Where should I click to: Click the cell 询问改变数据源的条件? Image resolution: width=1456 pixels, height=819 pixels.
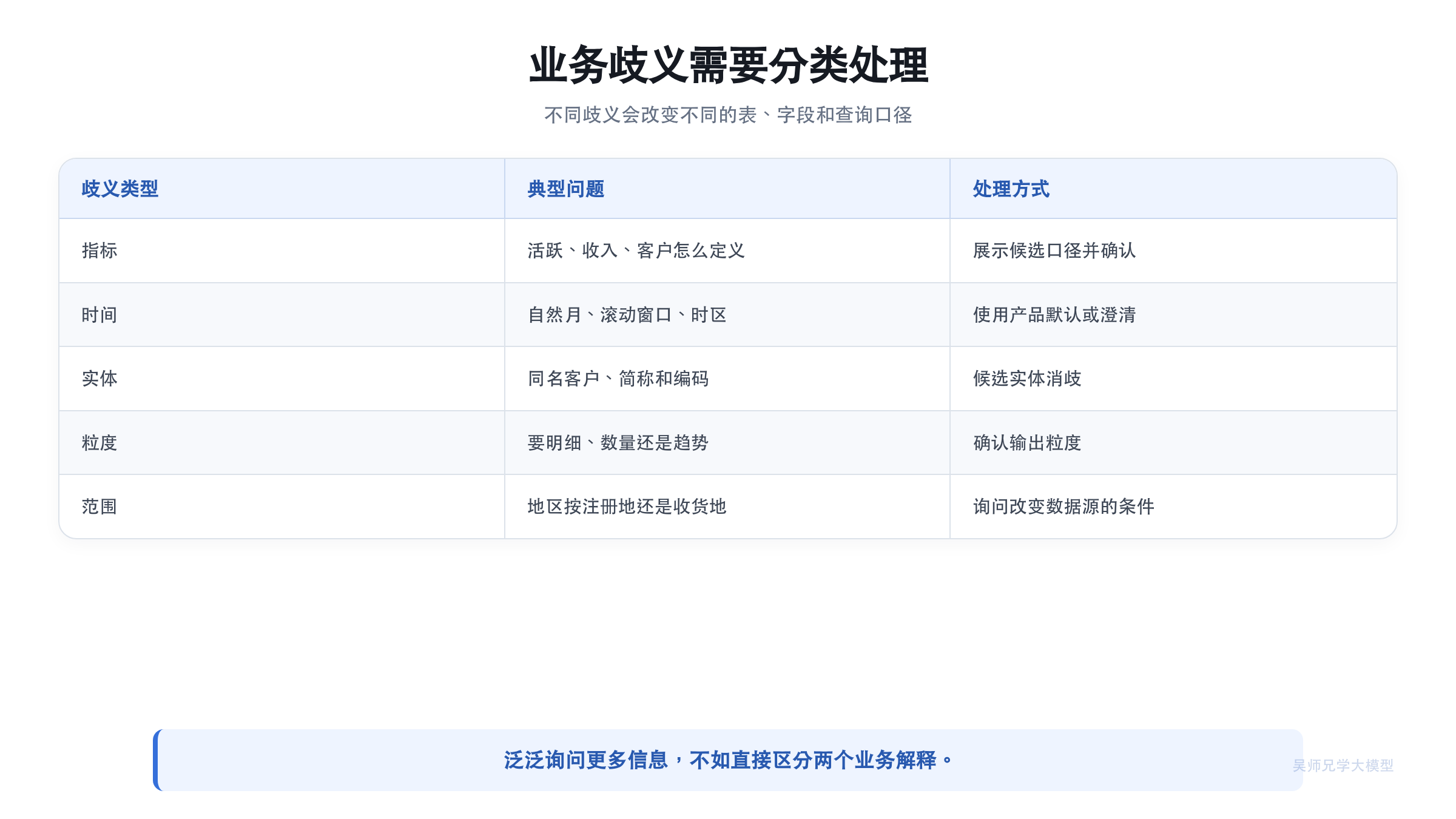click(1173, 507)
